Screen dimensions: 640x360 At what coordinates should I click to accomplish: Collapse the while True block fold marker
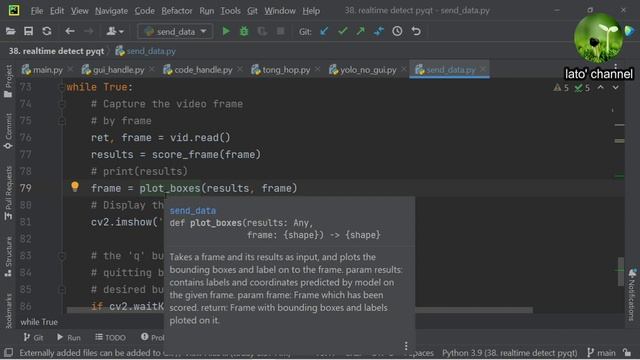(62, 87)
